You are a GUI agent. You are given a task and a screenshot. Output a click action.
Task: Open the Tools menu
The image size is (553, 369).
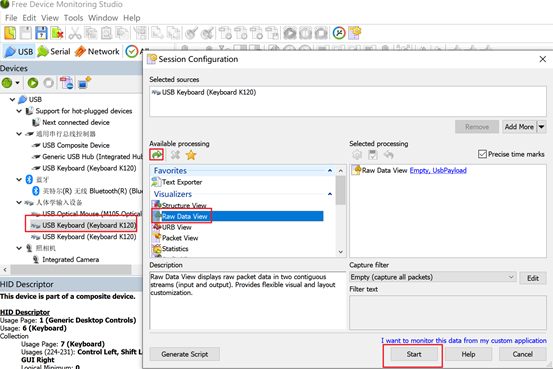(73, 18)
